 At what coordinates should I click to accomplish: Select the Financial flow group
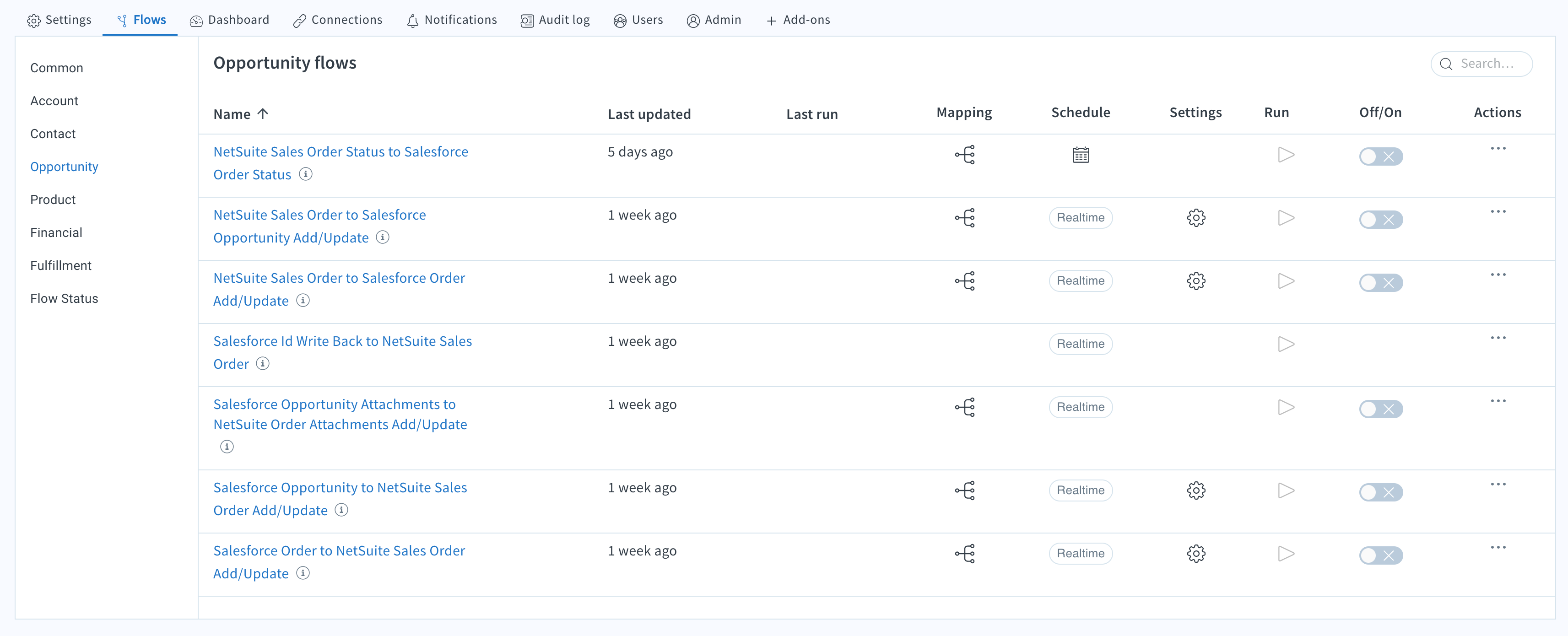pos(56,232)
